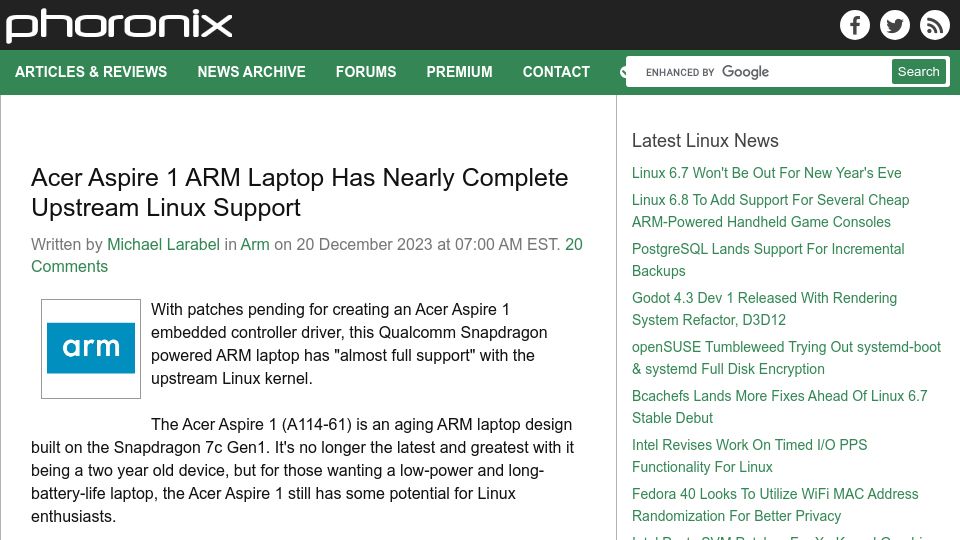Open the Linux 6.8 ARM handheld consoles story
Screen dimensions: 960x540
(x=770, y=211)
